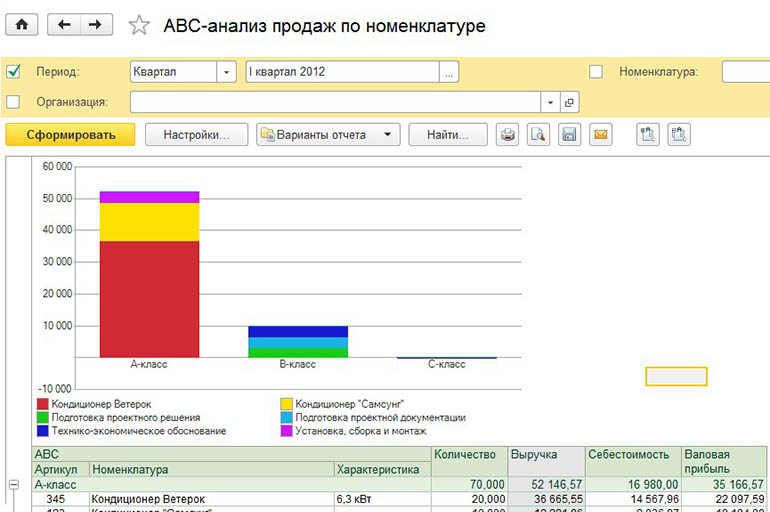Screen dimensions: 770x512
Task: Open print preview icon
Action: 539,135
